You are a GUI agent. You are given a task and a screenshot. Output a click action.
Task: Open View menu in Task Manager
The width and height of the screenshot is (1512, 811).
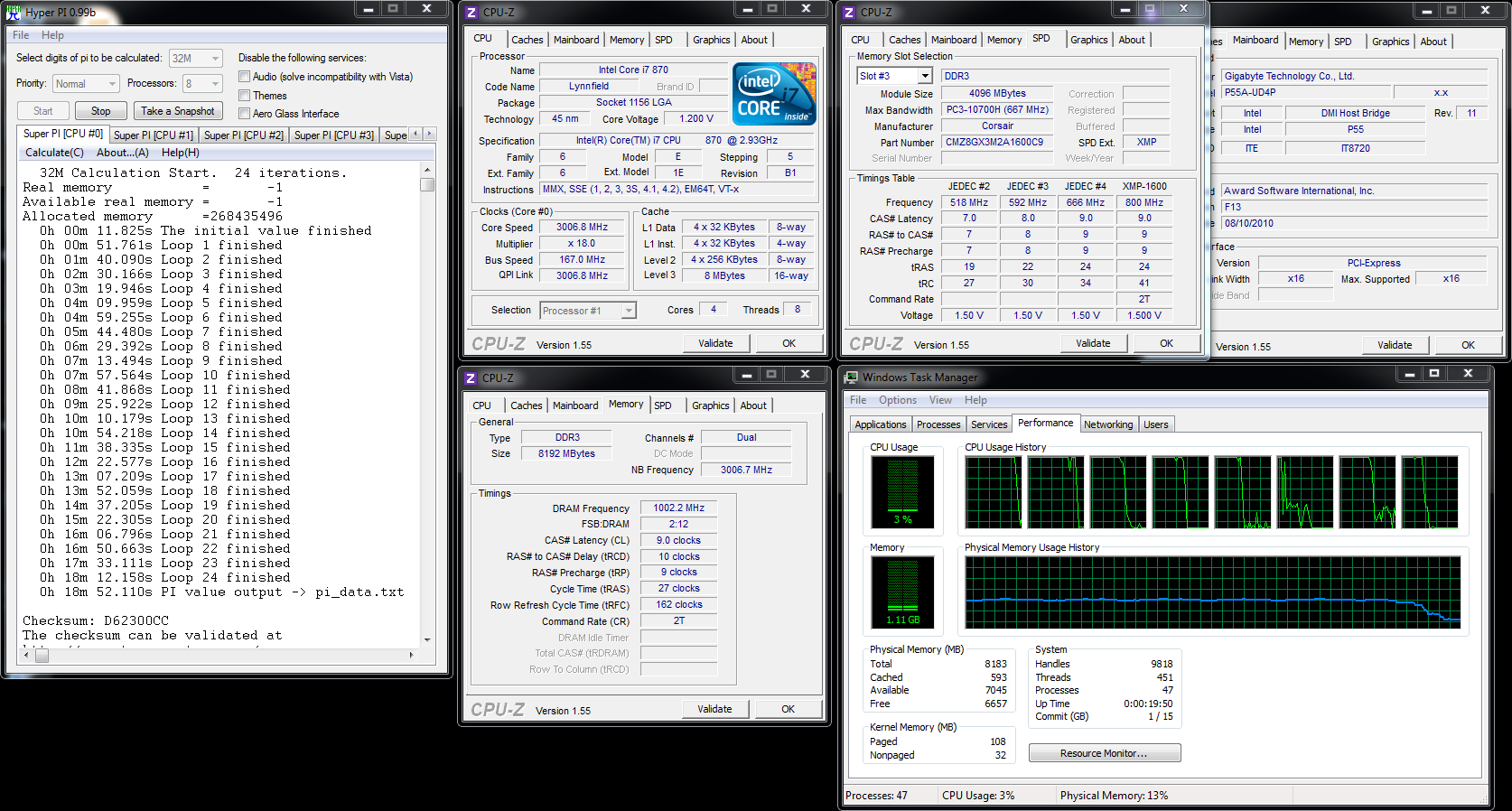click(x=940, y=400)
